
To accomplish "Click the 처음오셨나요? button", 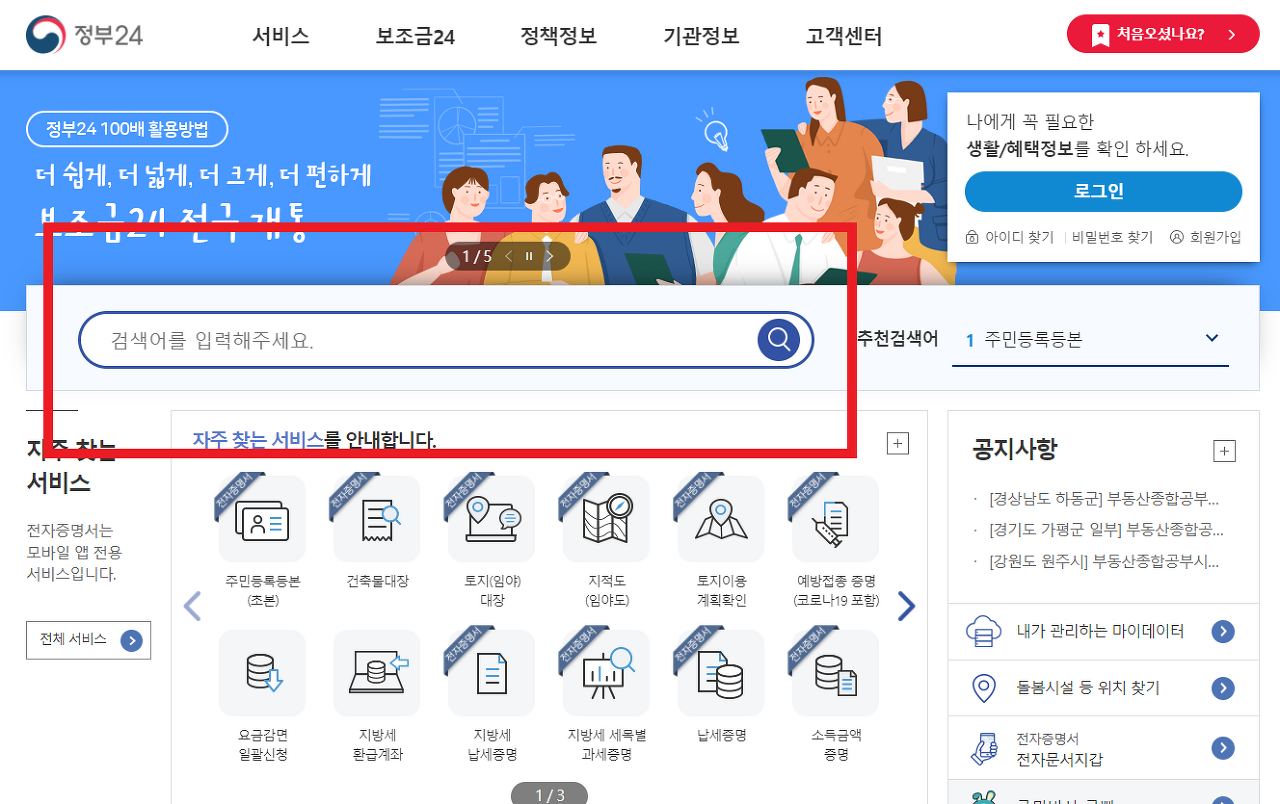I will [x=1163, y=34].
